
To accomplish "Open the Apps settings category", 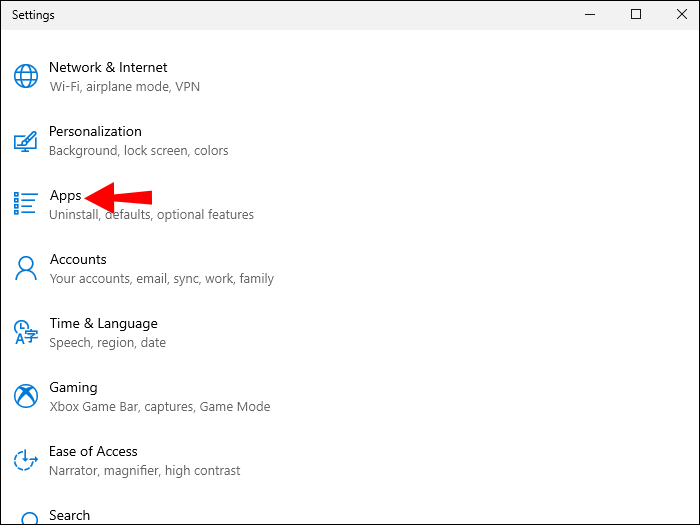I will 65,196.
